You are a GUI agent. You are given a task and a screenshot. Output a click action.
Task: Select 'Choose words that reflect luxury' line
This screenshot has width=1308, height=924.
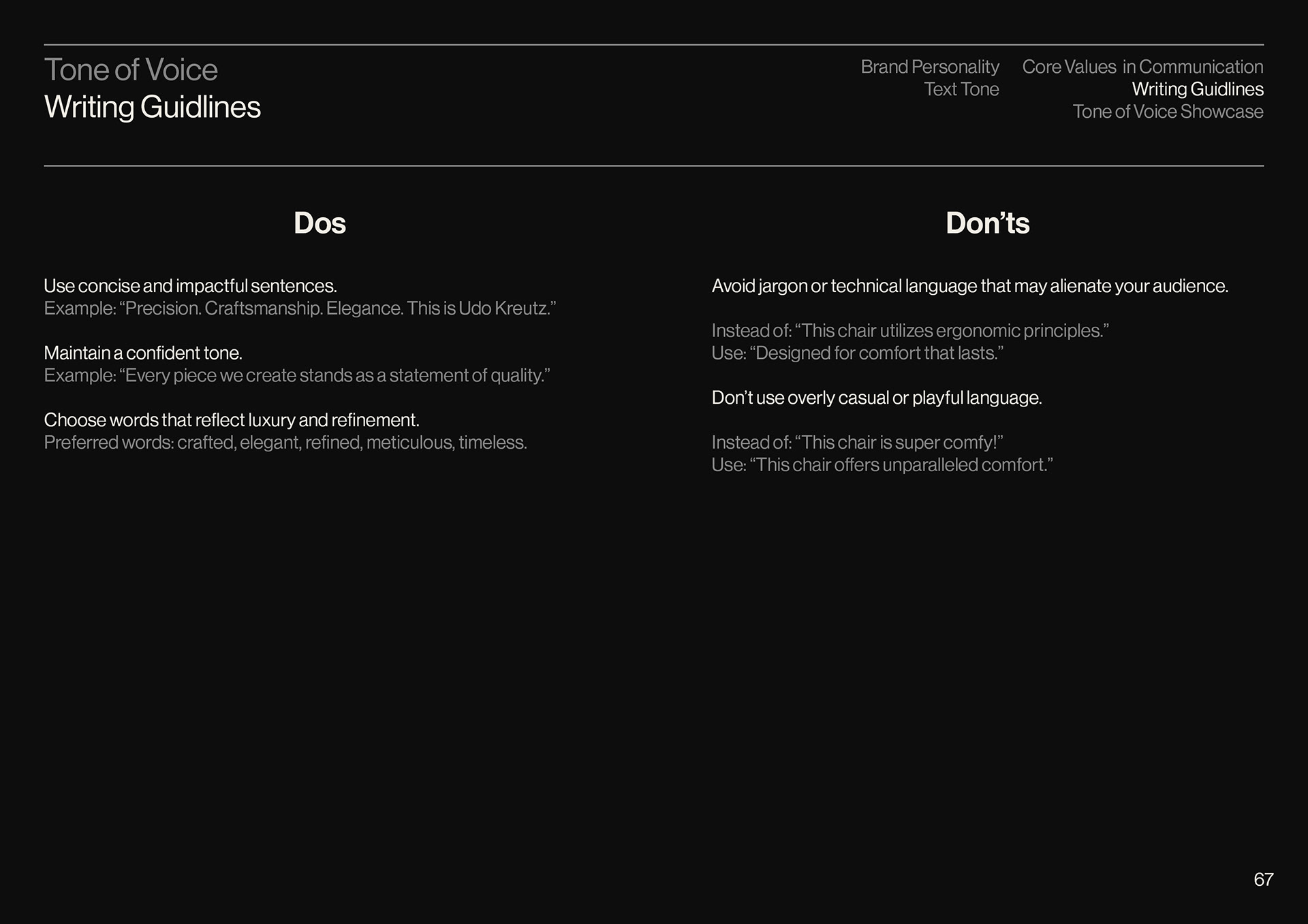click(231, 419)
